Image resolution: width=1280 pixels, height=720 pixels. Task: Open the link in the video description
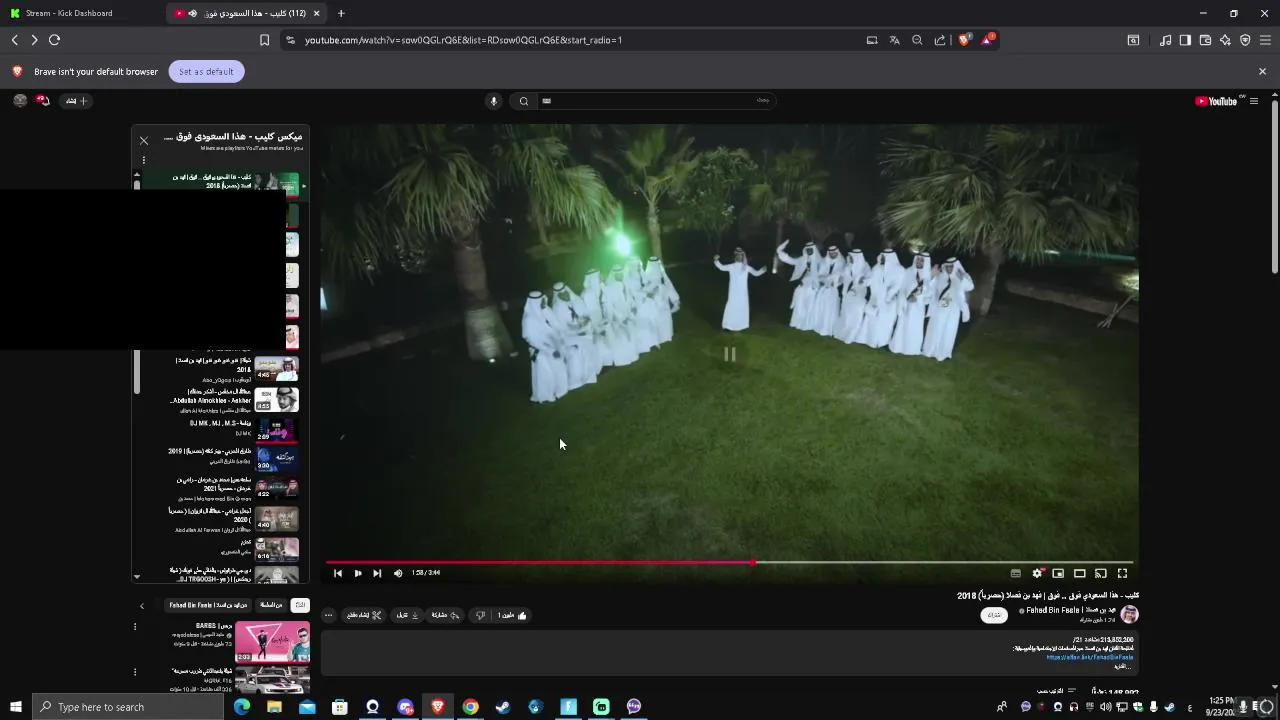(x=1089, y=657)
